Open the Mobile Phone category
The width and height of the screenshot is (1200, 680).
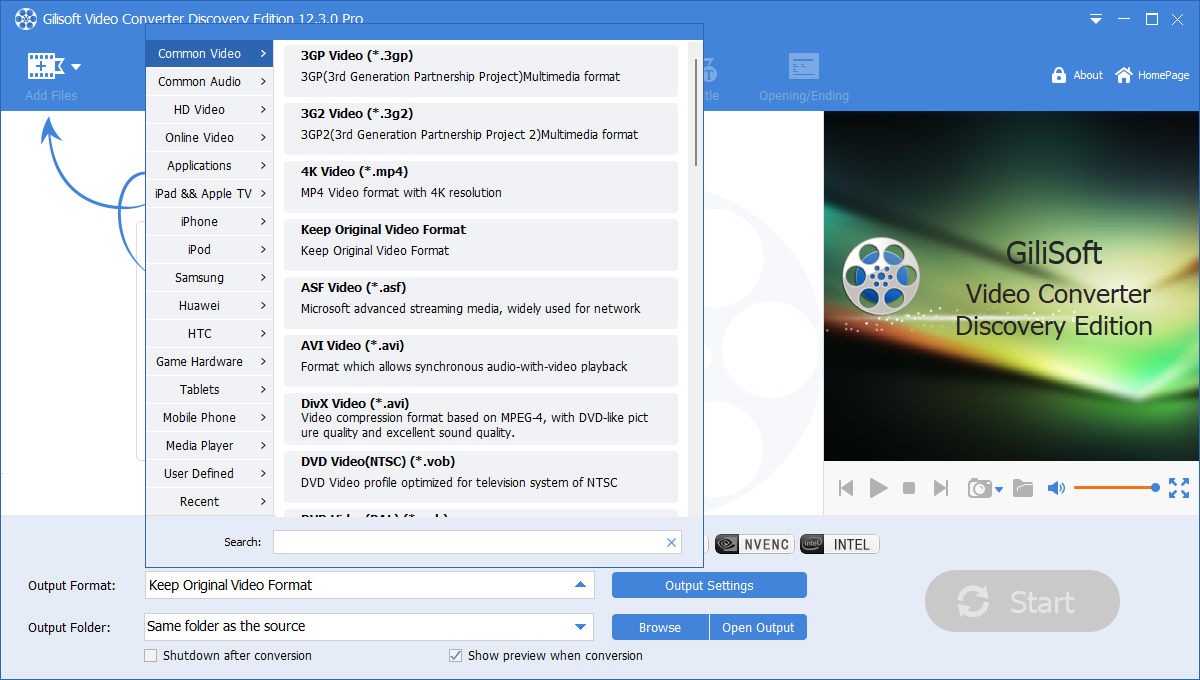[x=210, y=418]
